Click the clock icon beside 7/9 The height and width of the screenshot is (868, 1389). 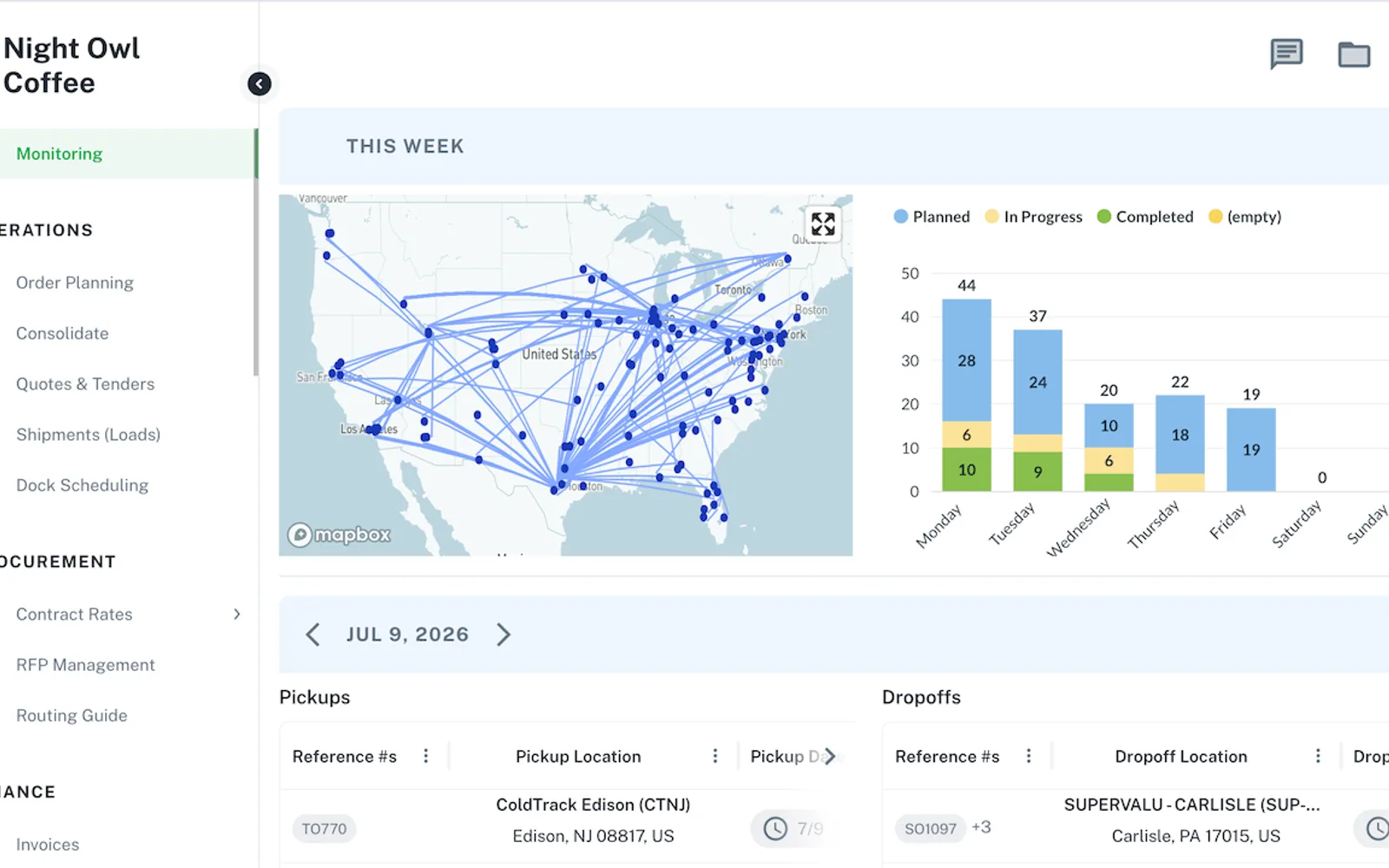(x=775, y=828)
